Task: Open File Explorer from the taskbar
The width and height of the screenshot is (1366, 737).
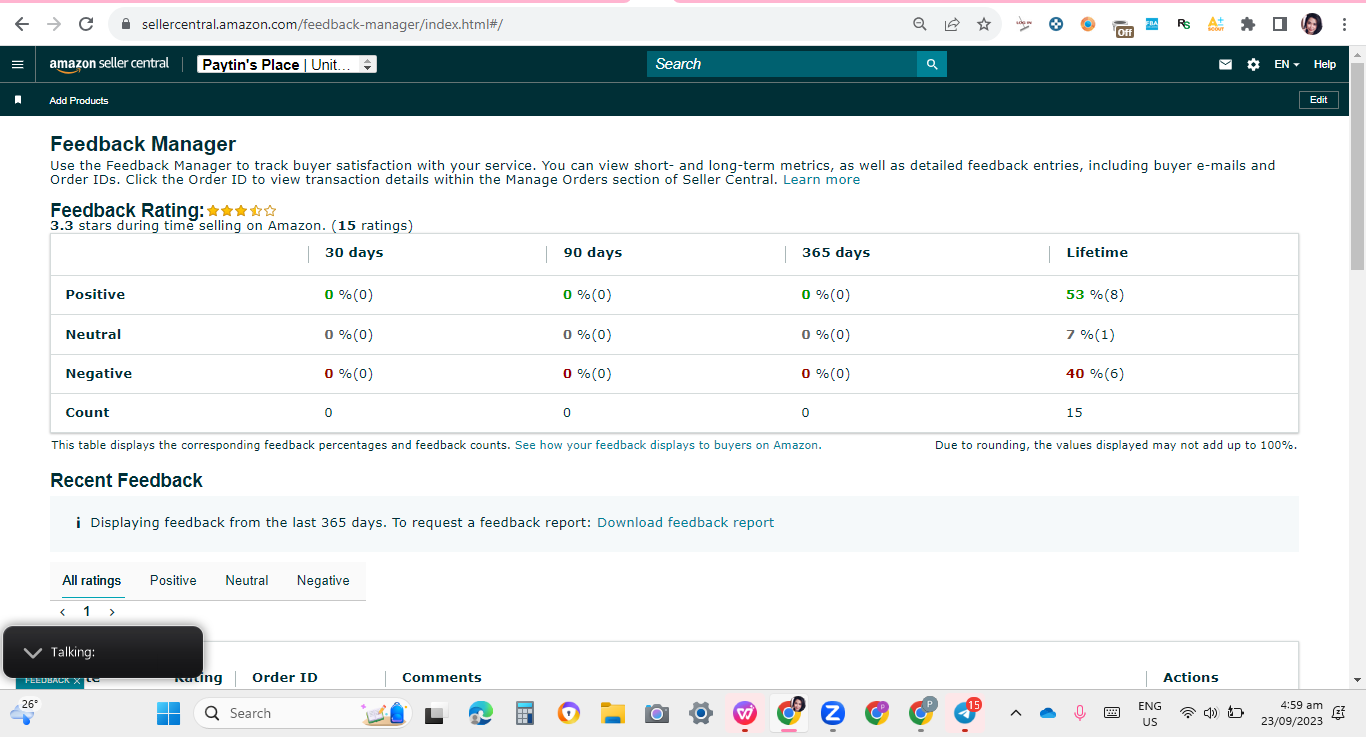Action: tap(612, 713)
